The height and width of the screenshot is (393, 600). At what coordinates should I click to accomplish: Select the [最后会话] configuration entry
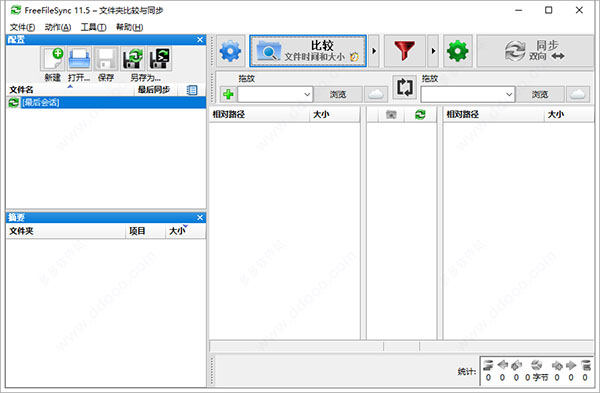click(106, 102)
